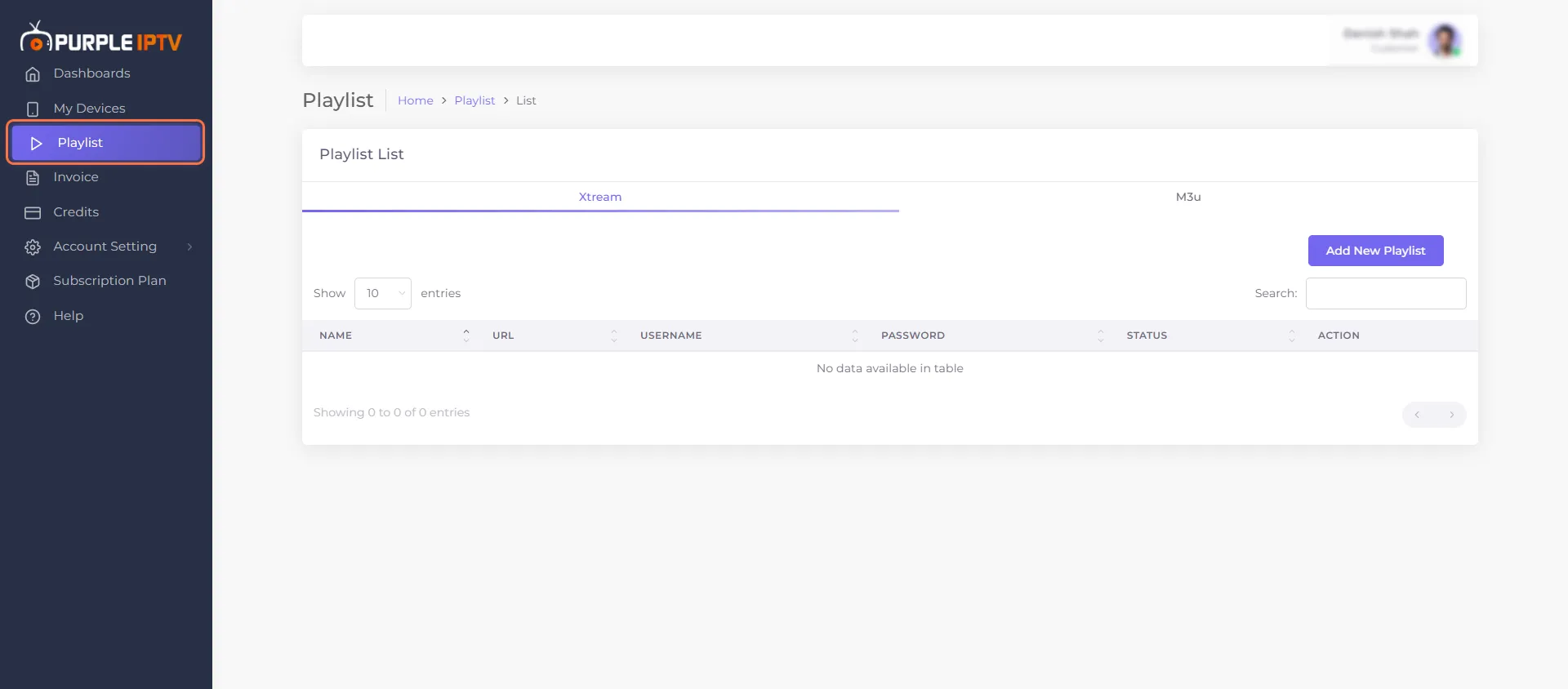This screenshot has width=1568, height=689.
Task: Expand the Account Setting submenu chevron
Action: tap(189, 247)
